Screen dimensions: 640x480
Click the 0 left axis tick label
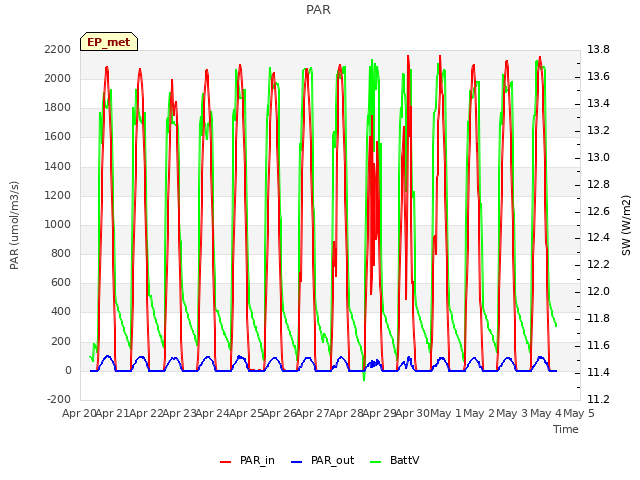[x=68, y=371]
